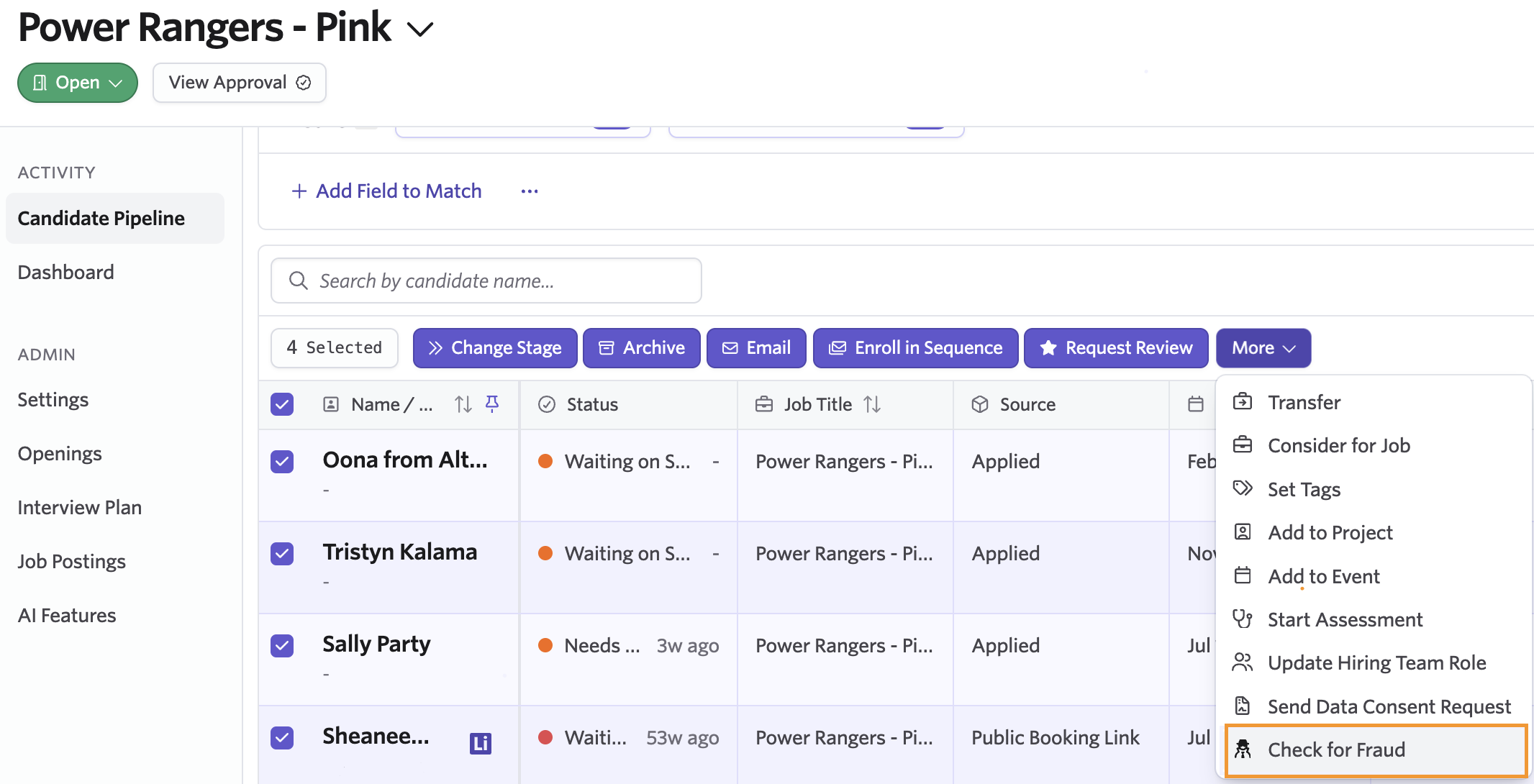The image size is (1534, 784).
Task: Select Update Hiring Team Role option
Action: tap(1376, 662)
